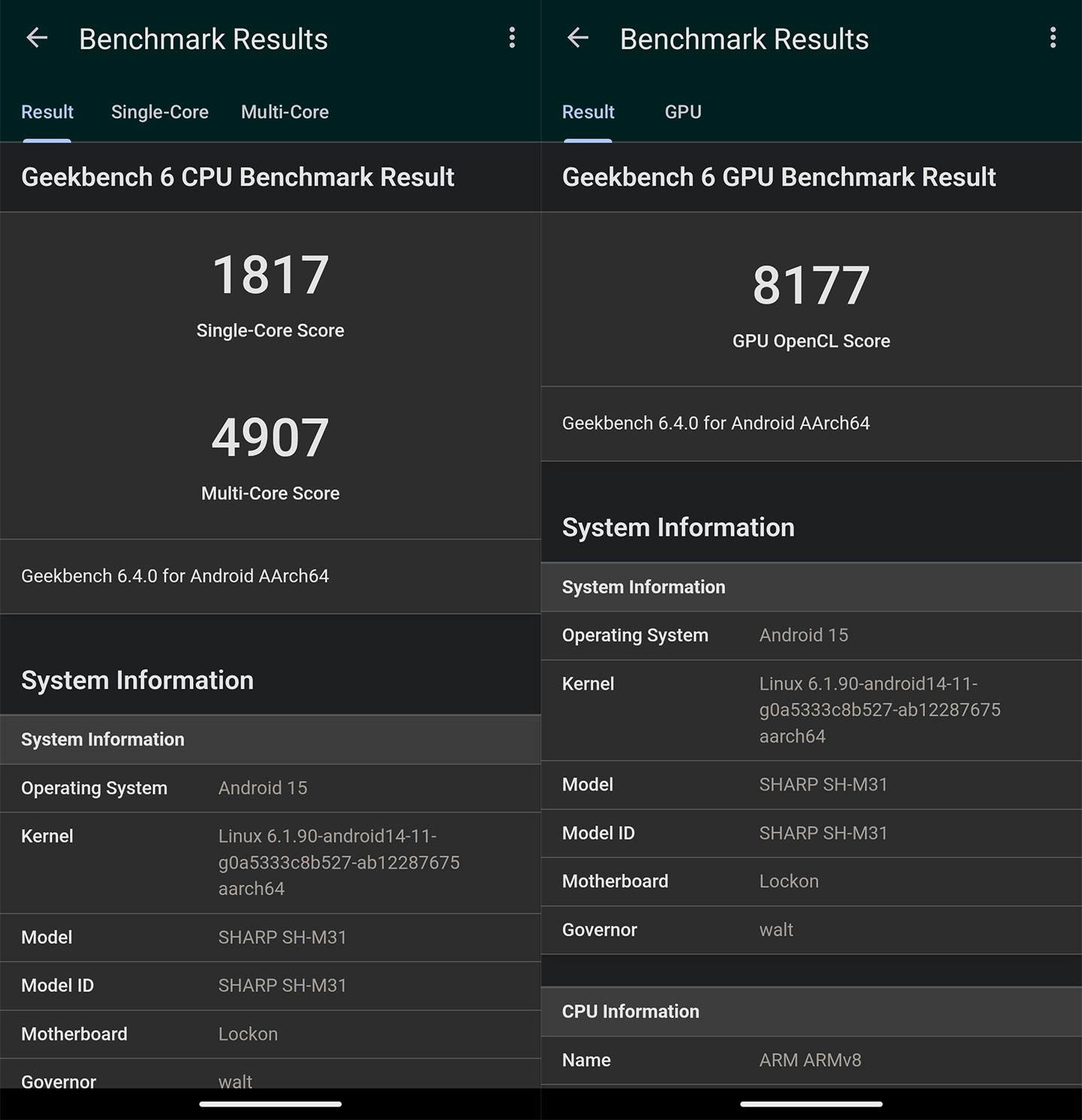
Task: Select the Result tab on the CPU benchmark screen
Action: pyautogui.click(x=47, y=112)
